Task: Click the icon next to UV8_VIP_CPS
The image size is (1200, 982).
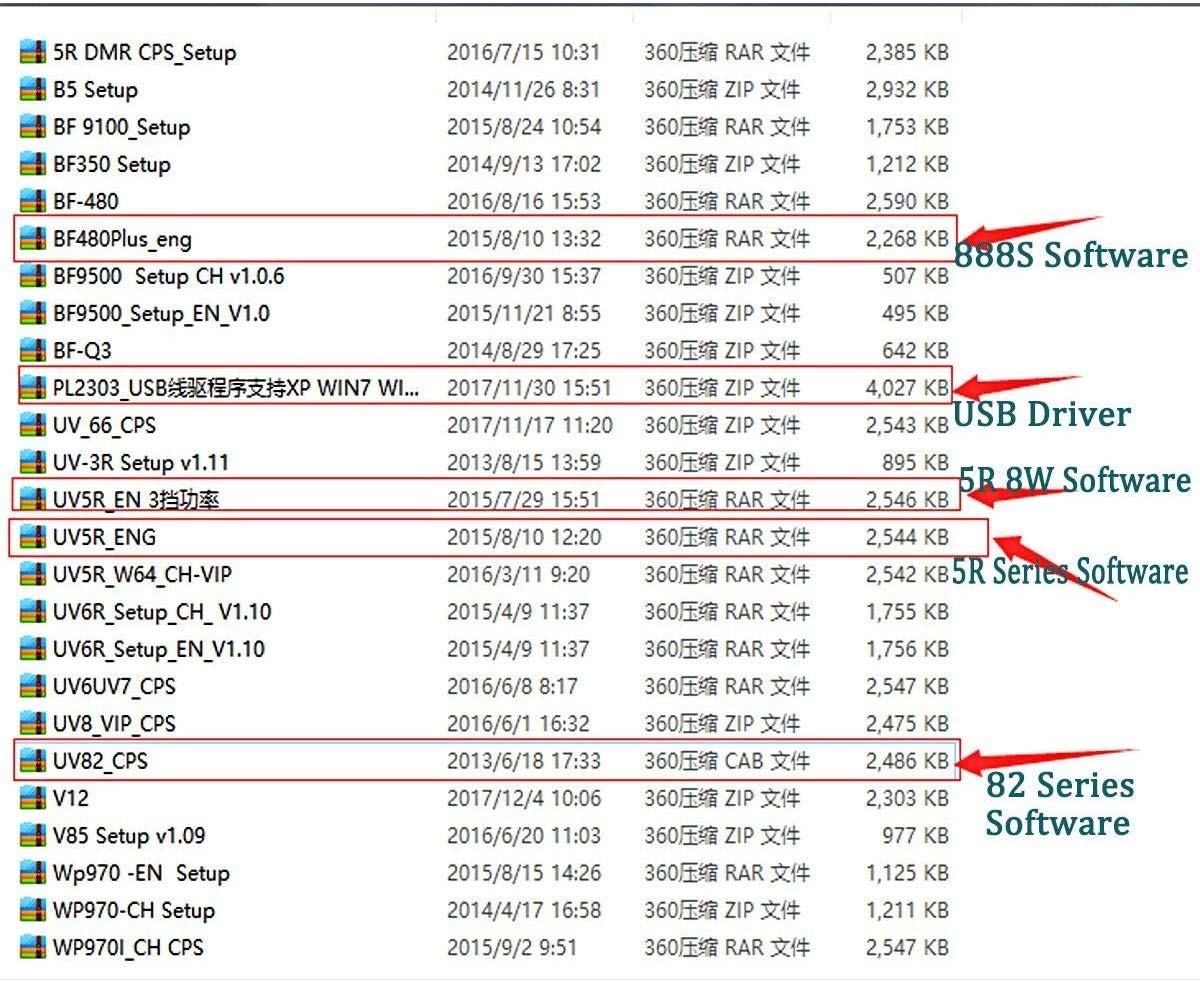Action: click(34, 724)
